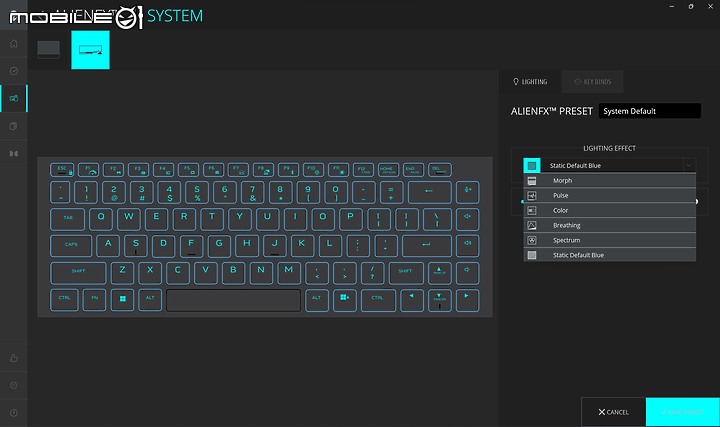The image size is (720, 427).
Task: Select the F12 key on the keyboard
Action: [x=363, y=170]
